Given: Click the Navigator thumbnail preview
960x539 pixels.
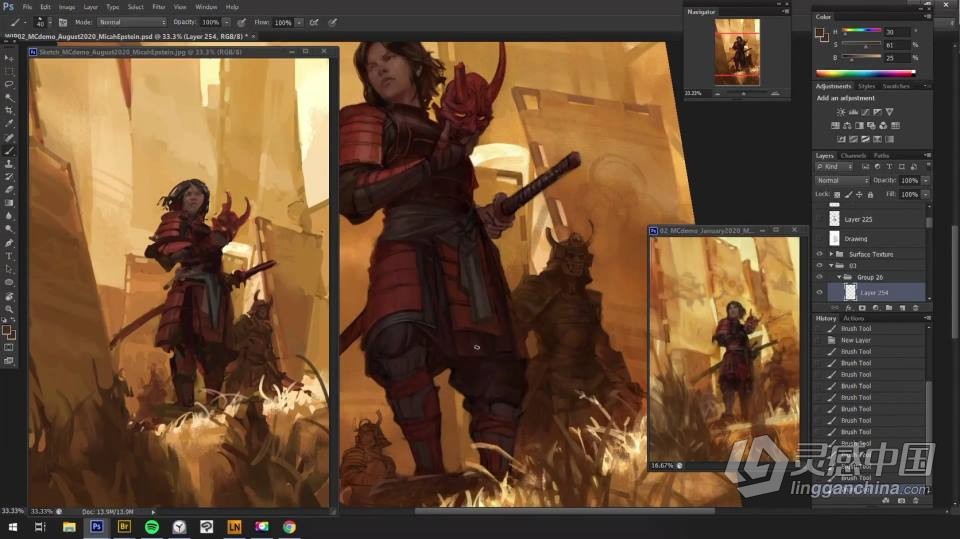Looking at the screenshot, I should pos(737,52).
